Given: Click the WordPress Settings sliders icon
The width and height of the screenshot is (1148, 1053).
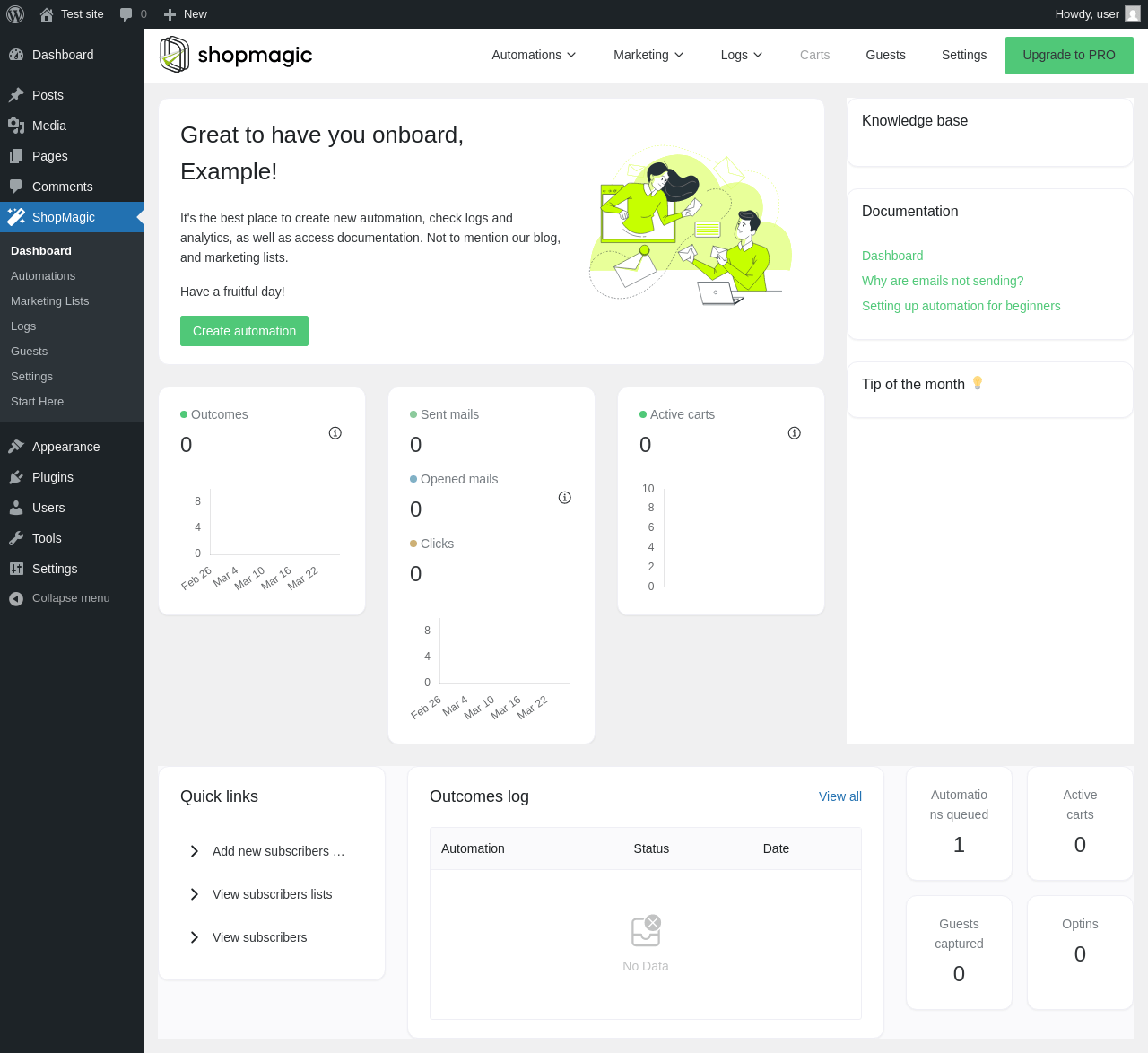Looking at the screenshot, I should pyautogui.click(x=16, y=569).
